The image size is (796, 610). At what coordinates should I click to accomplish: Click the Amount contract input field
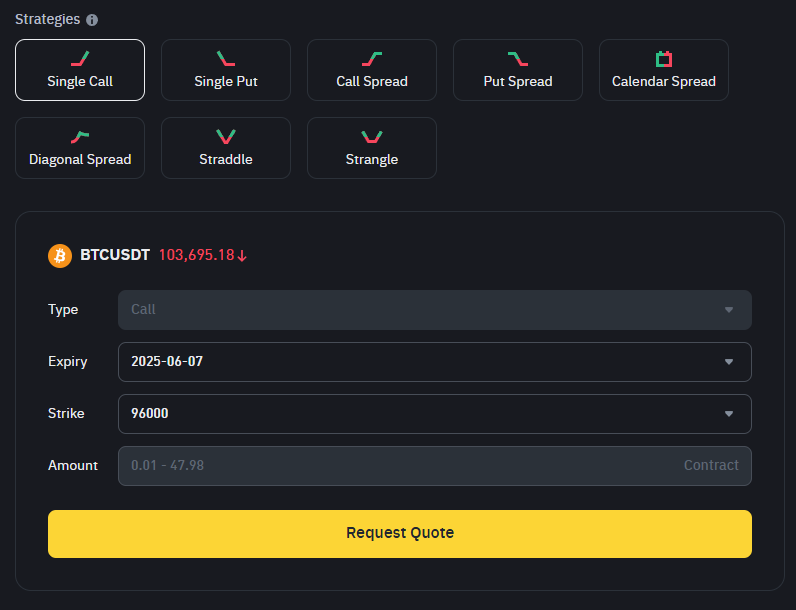point(435,466)
